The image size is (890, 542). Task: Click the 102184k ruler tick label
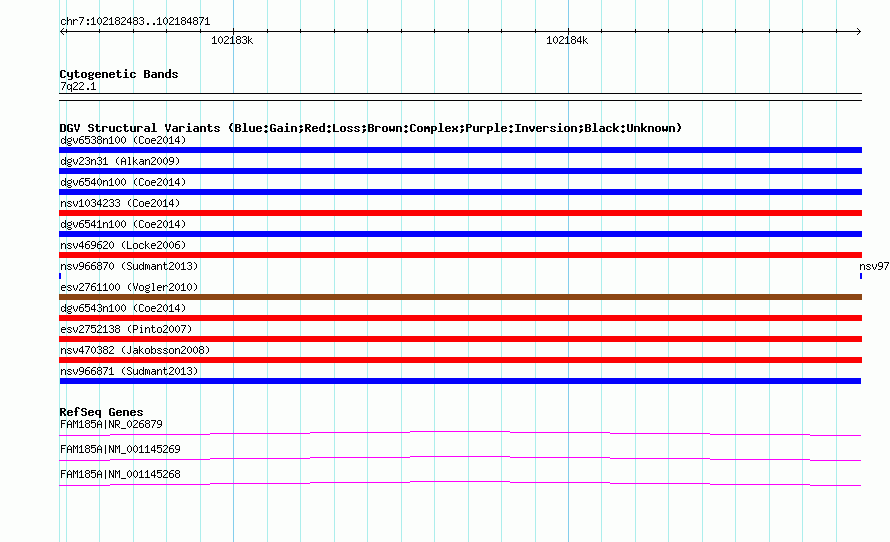(x=567, y=40)
